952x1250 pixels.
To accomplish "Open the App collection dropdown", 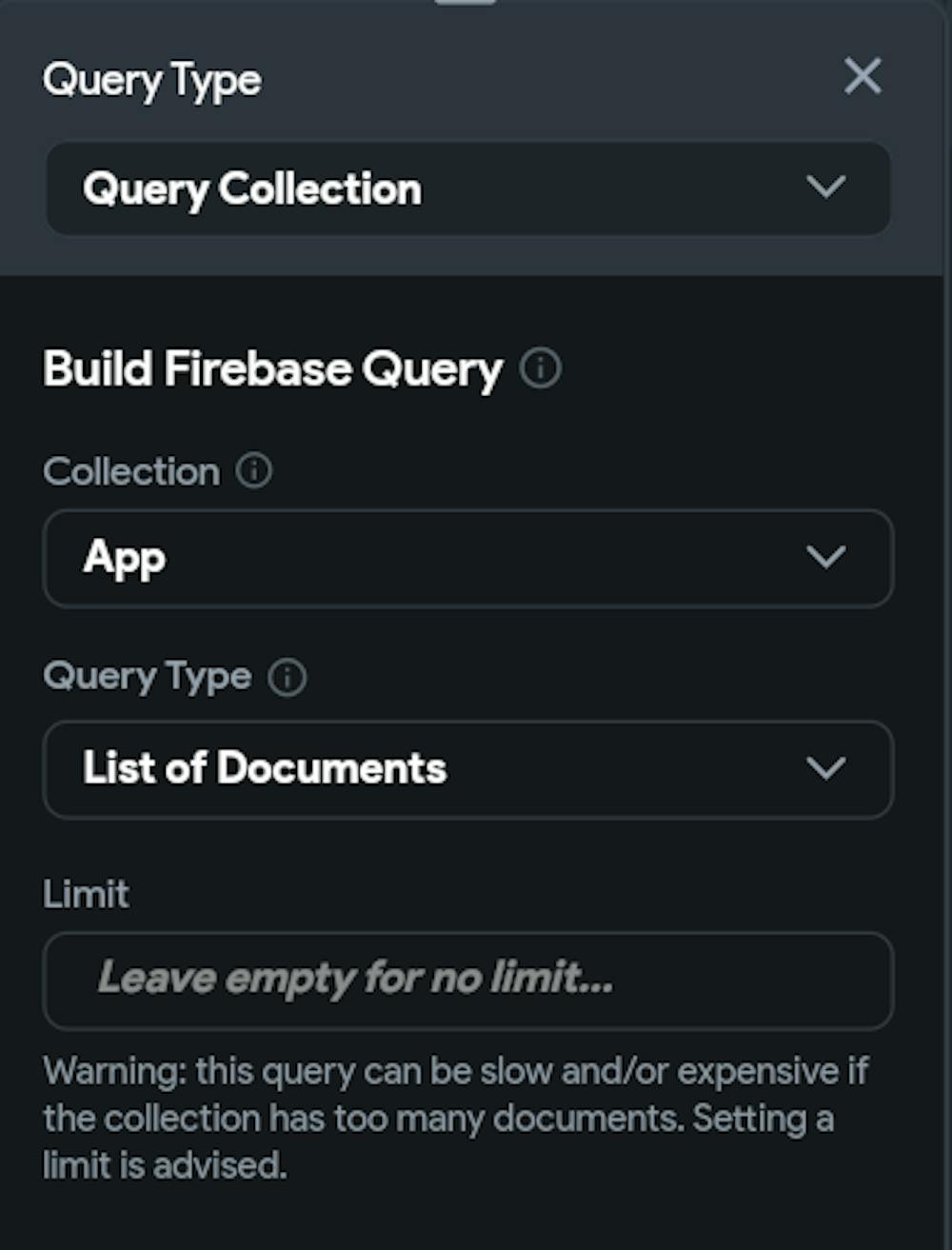I will [x=466, y=558].
